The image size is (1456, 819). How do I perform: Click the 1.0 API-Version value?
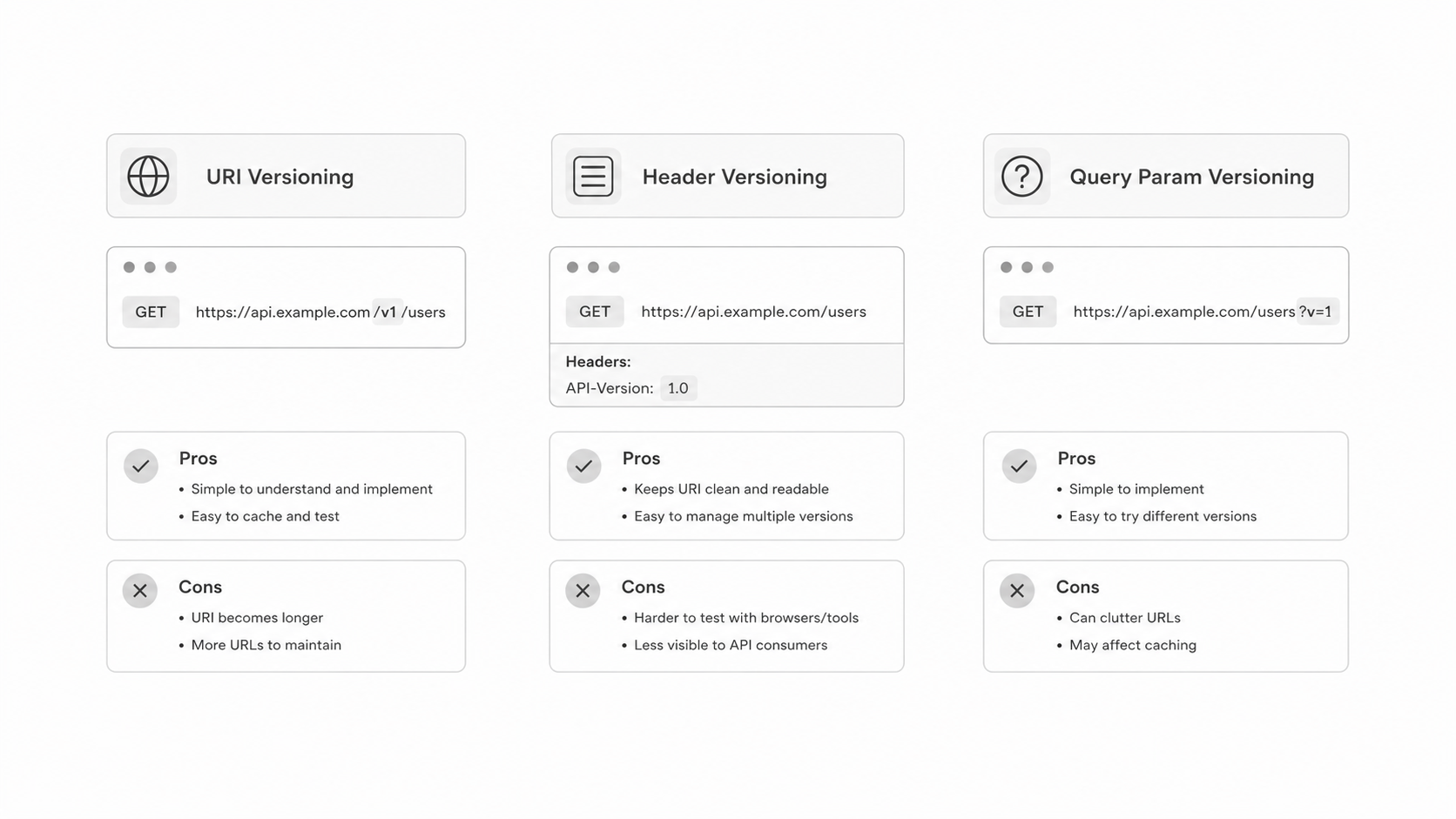[678, 388]
